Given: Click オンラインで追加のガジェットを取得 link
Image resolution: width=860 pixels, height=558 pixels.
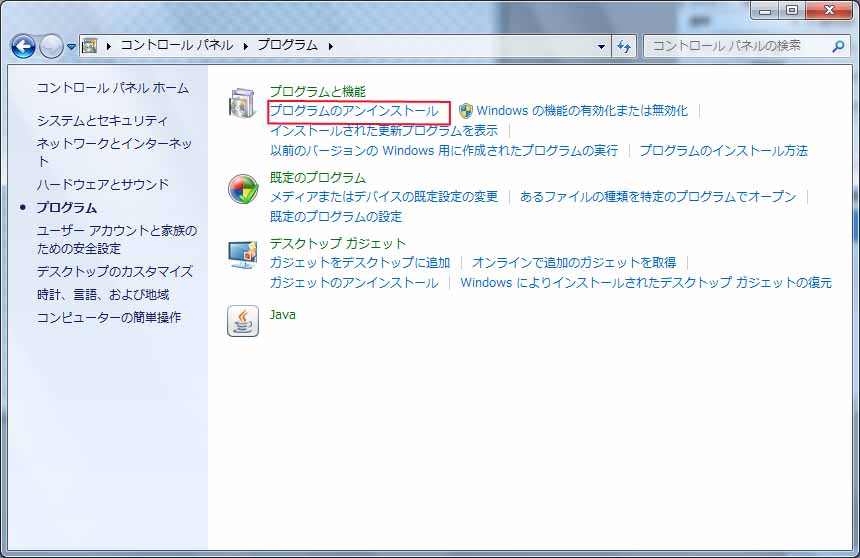Looking at the screenshot, I should pyautogui.click(x=574, y=263).
